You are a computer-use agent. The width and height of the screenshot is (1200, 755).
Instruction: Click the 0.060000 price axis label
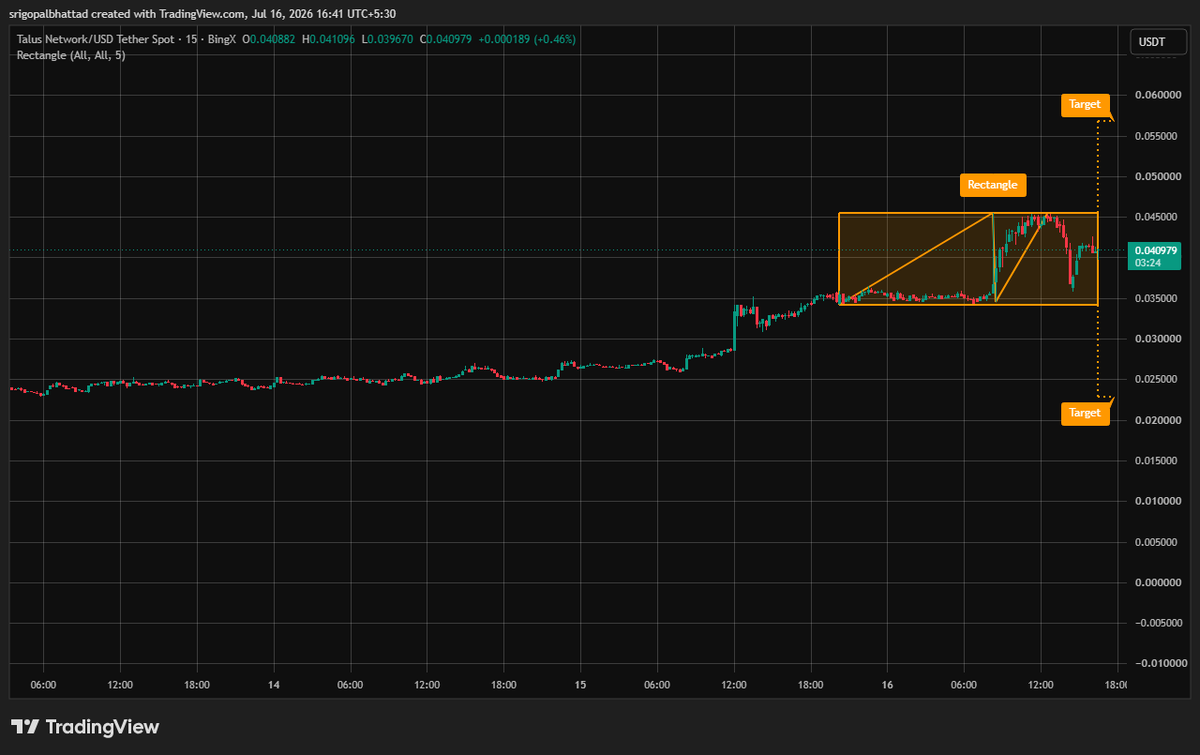pyautogui.click(x=1157, y=96)
